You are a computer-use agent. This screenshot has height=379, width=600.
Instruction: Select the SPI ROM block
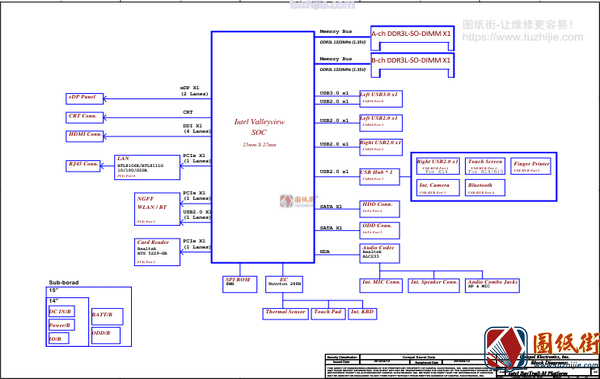point(240,284)
